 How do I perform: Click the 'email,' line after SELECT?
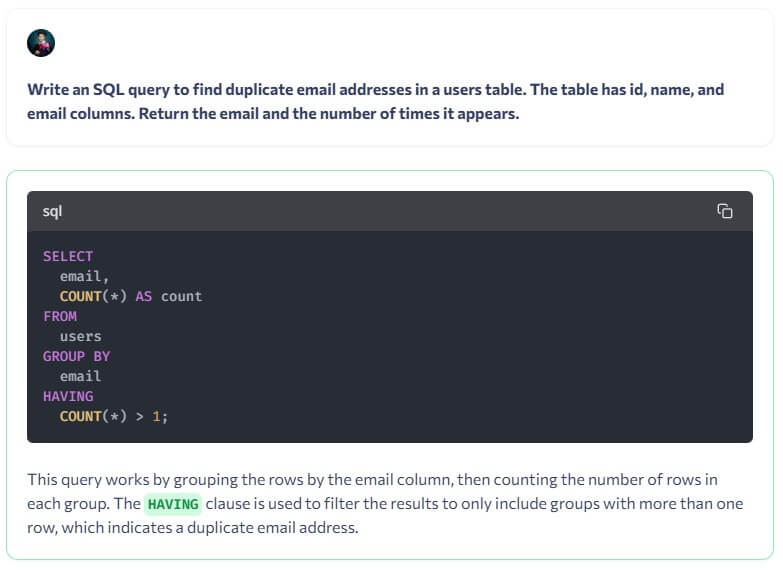coord(84,276)
